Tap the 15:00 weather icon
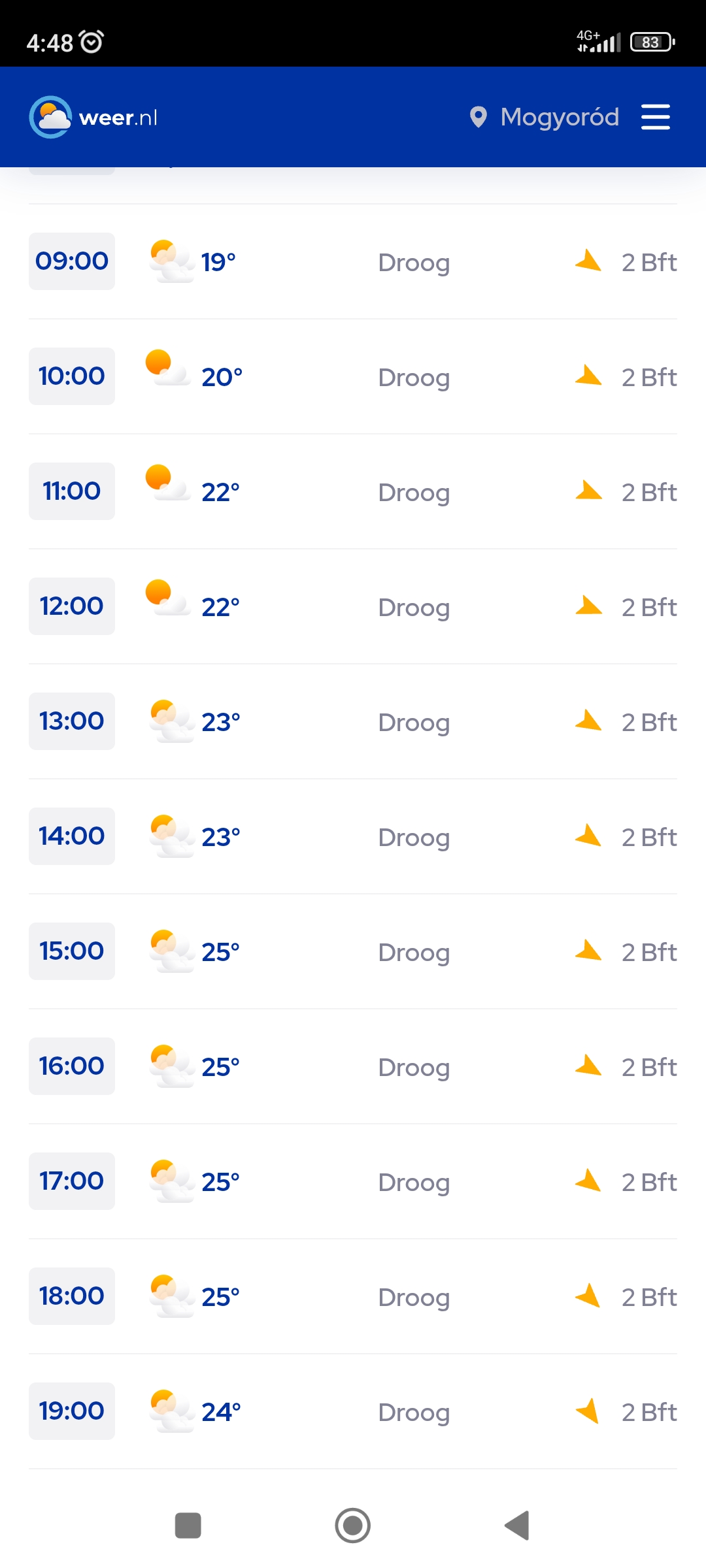The width and height of the screenshot is (706, 1568). point(172,951)
